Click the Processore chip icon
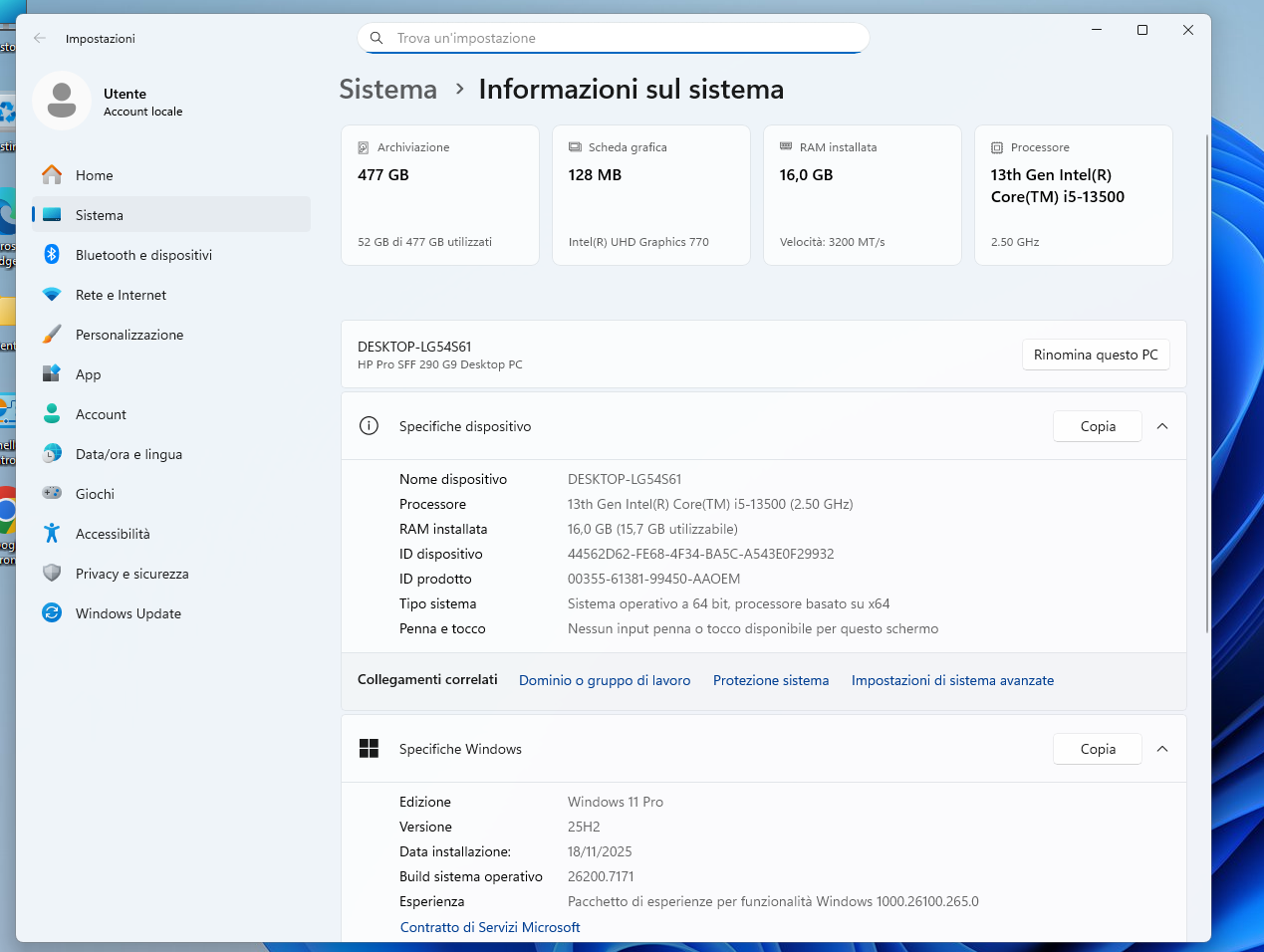This screenshot has width=1264, height=952. pyautogui.click(x=997, y=147)
